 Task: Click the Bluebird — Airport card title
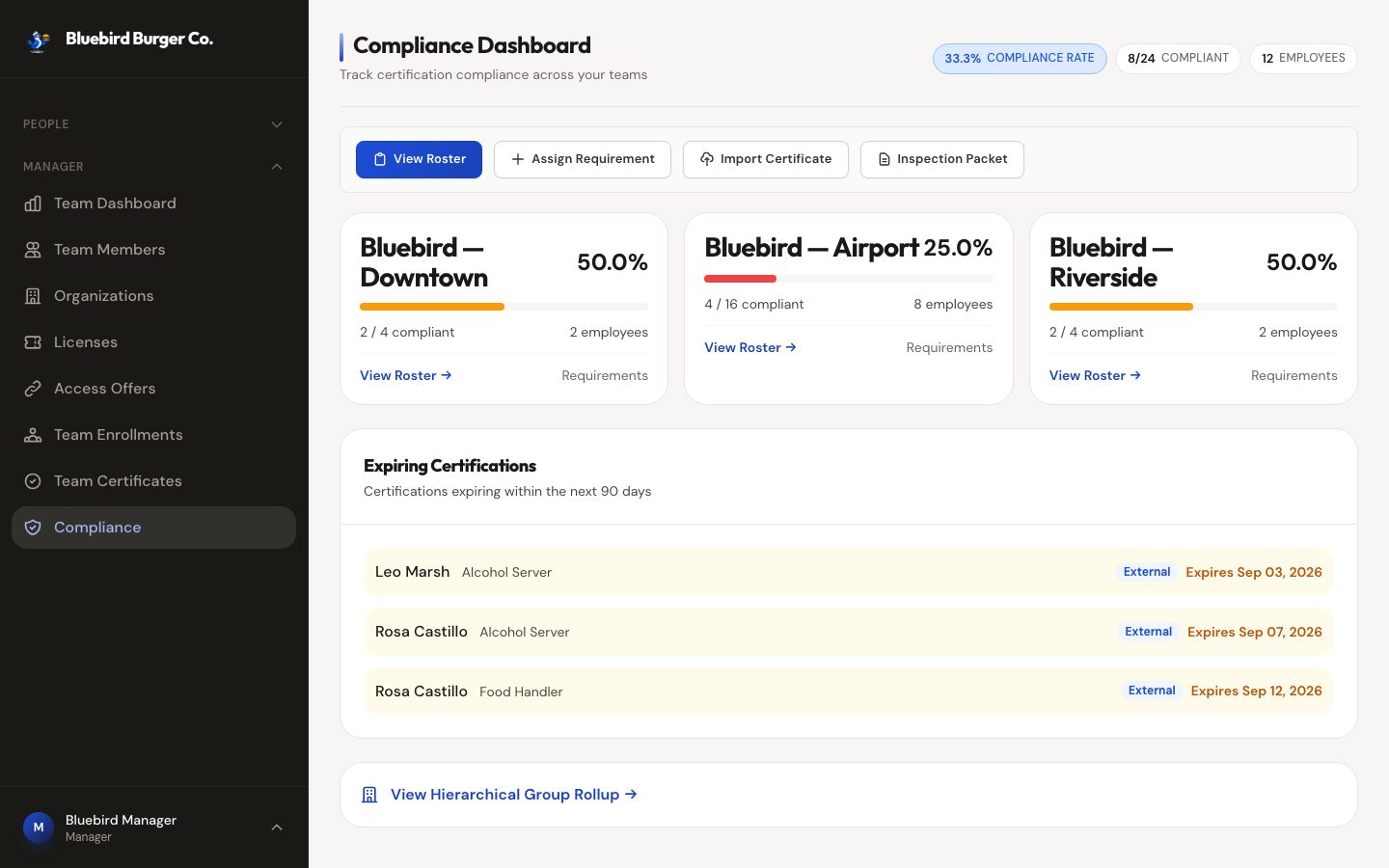812,248
